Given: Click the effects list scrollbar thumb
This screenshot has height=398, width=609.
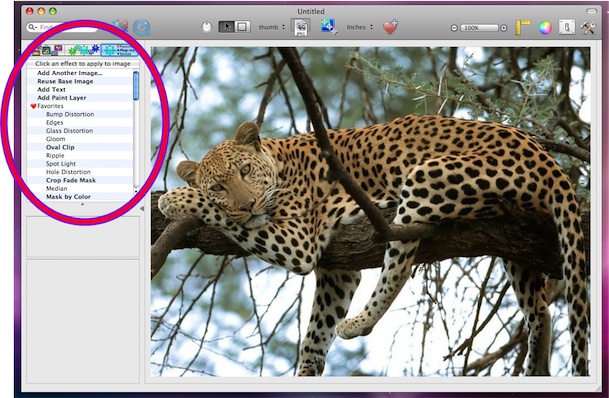Looking at the screenshot, I should (x=136, y=86).
